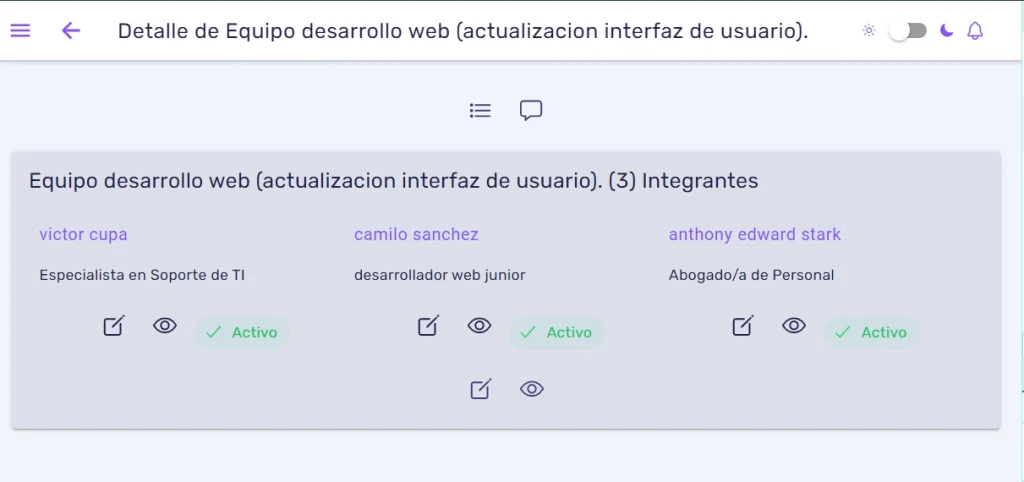The image size is (1024, 482).
Task: View anthony edward stark's details eye icon
Action: [x=793, y=325]
